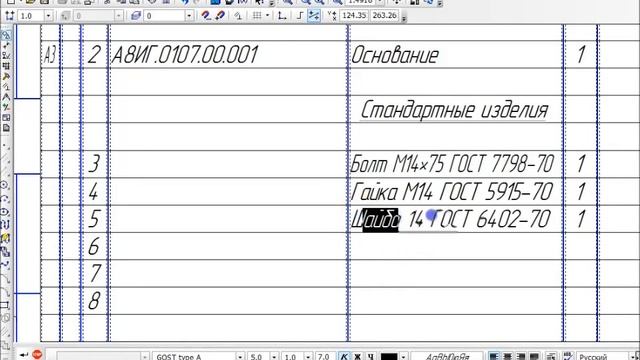Screen dimensions: 640x360
Task: Click the name cell Основание
Action: point(395,55)
